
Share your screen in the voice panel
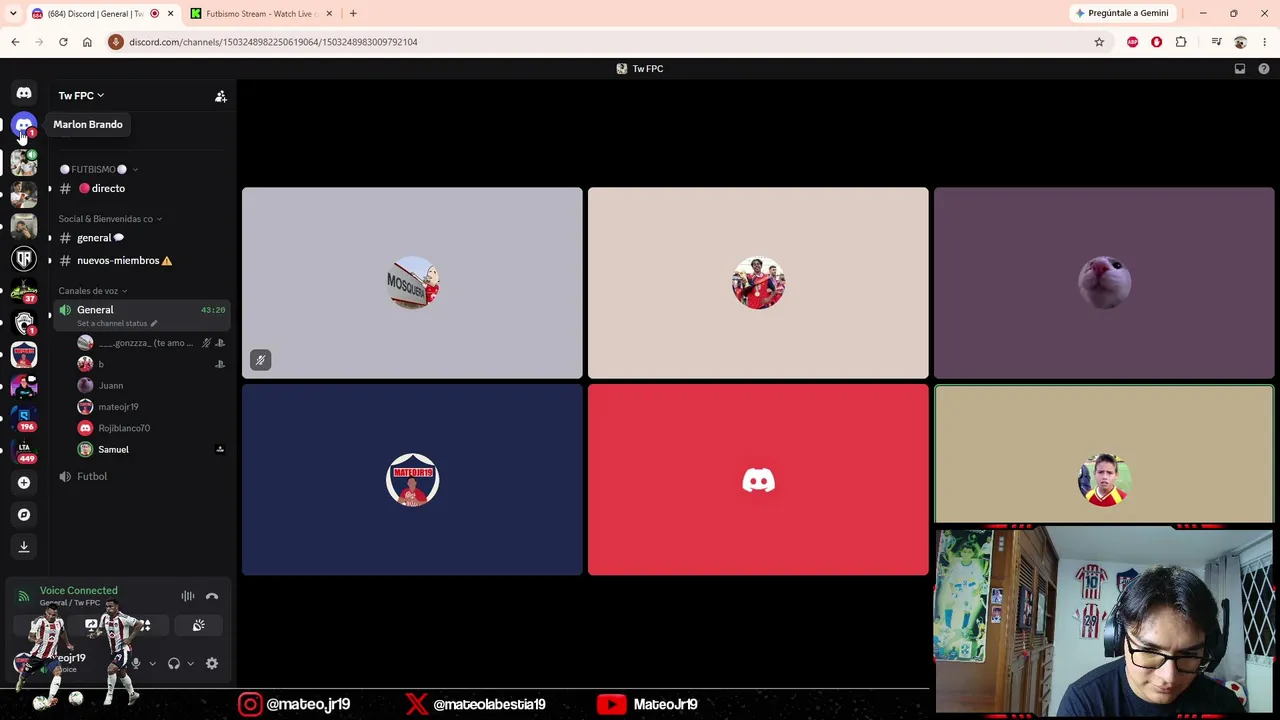91,625
